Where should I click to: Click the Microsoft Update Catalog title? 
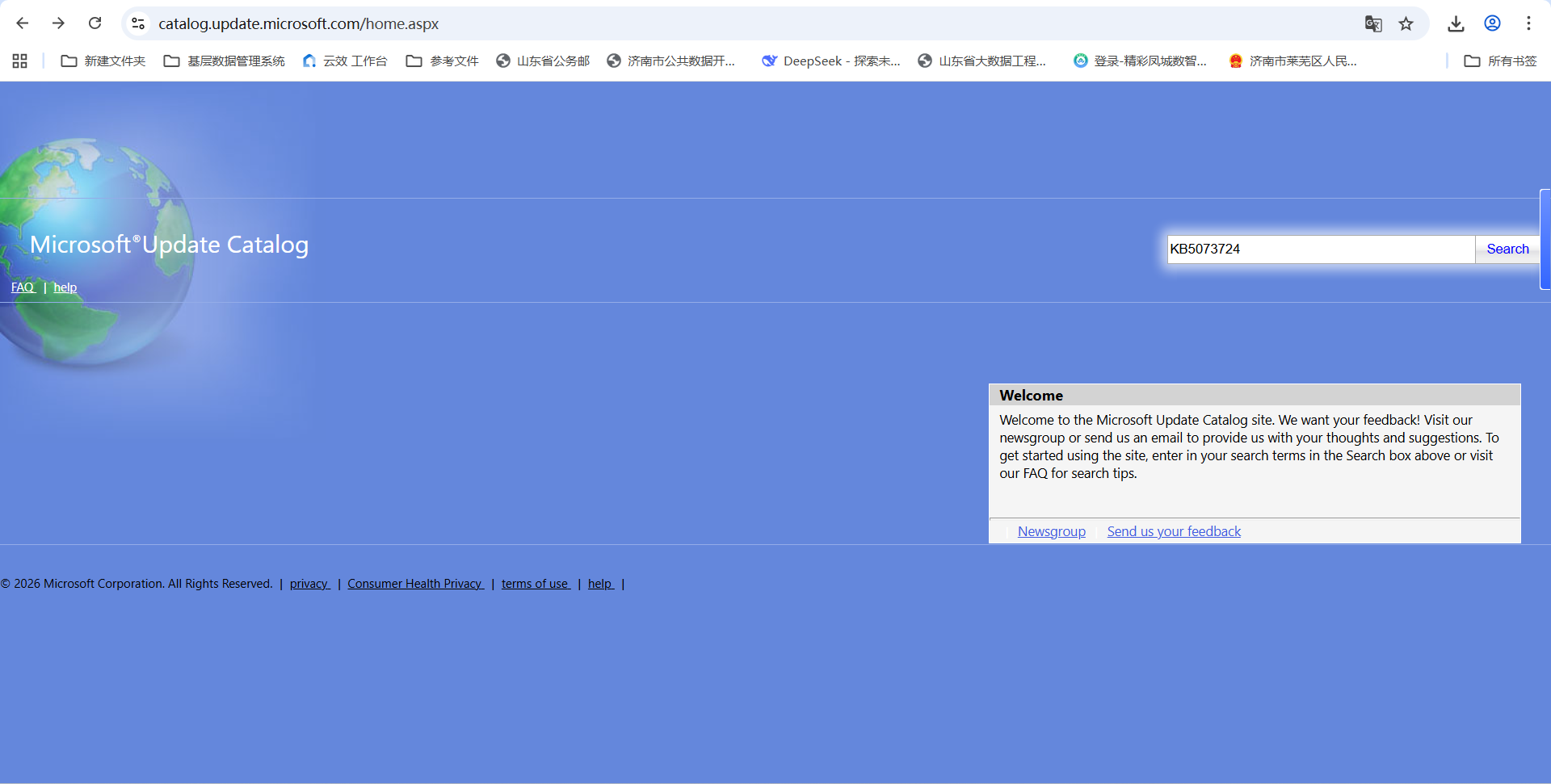coord(170,245)
